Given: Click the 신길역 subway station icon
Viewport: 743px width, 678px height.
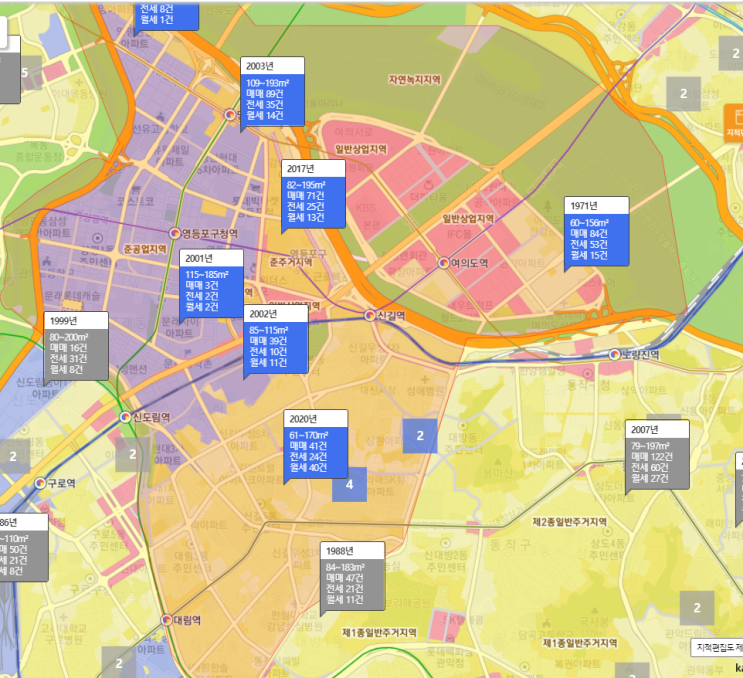Looking at the screenshot, I should point(370,315).
